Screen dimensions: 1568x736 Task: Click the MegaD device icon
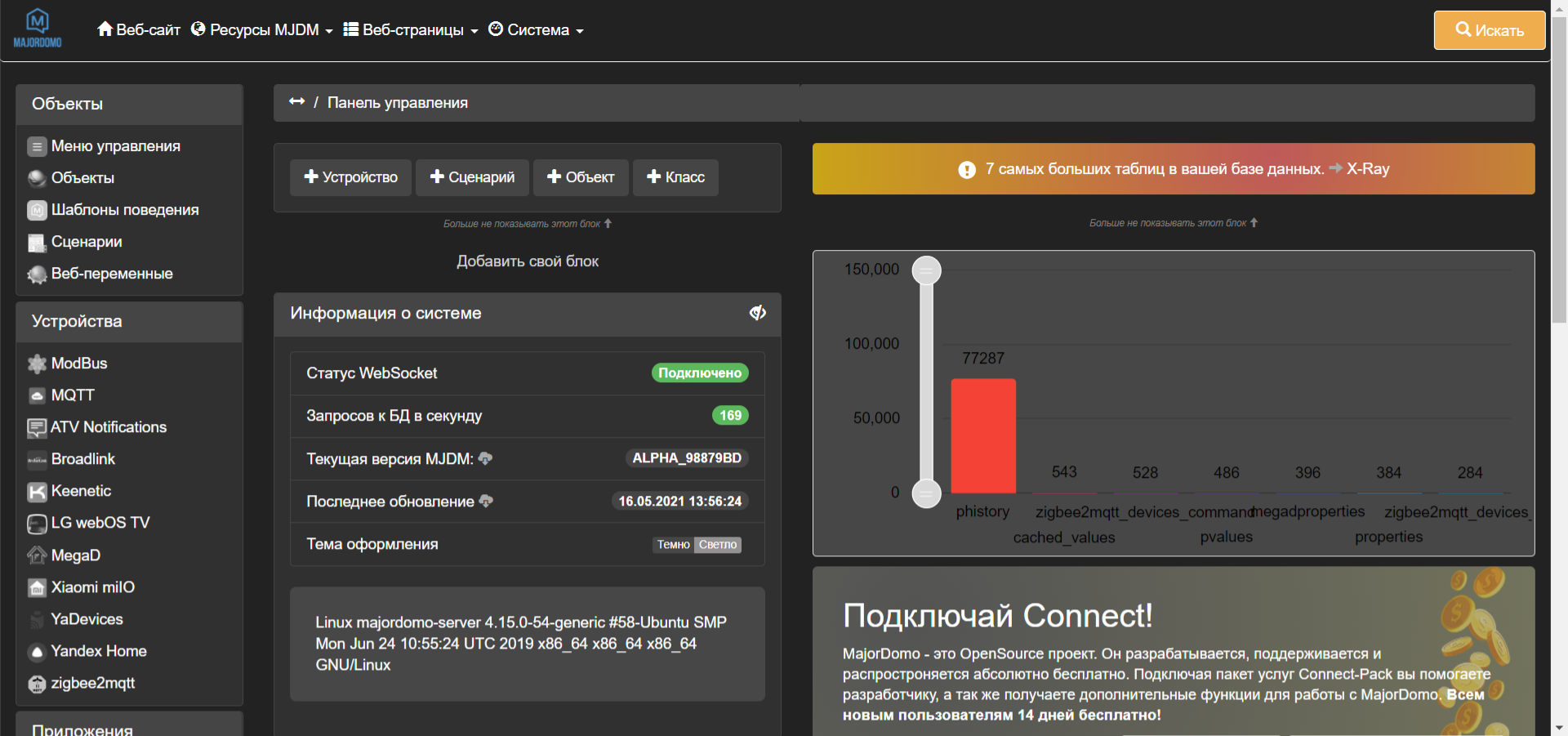[x=37, y=555]
